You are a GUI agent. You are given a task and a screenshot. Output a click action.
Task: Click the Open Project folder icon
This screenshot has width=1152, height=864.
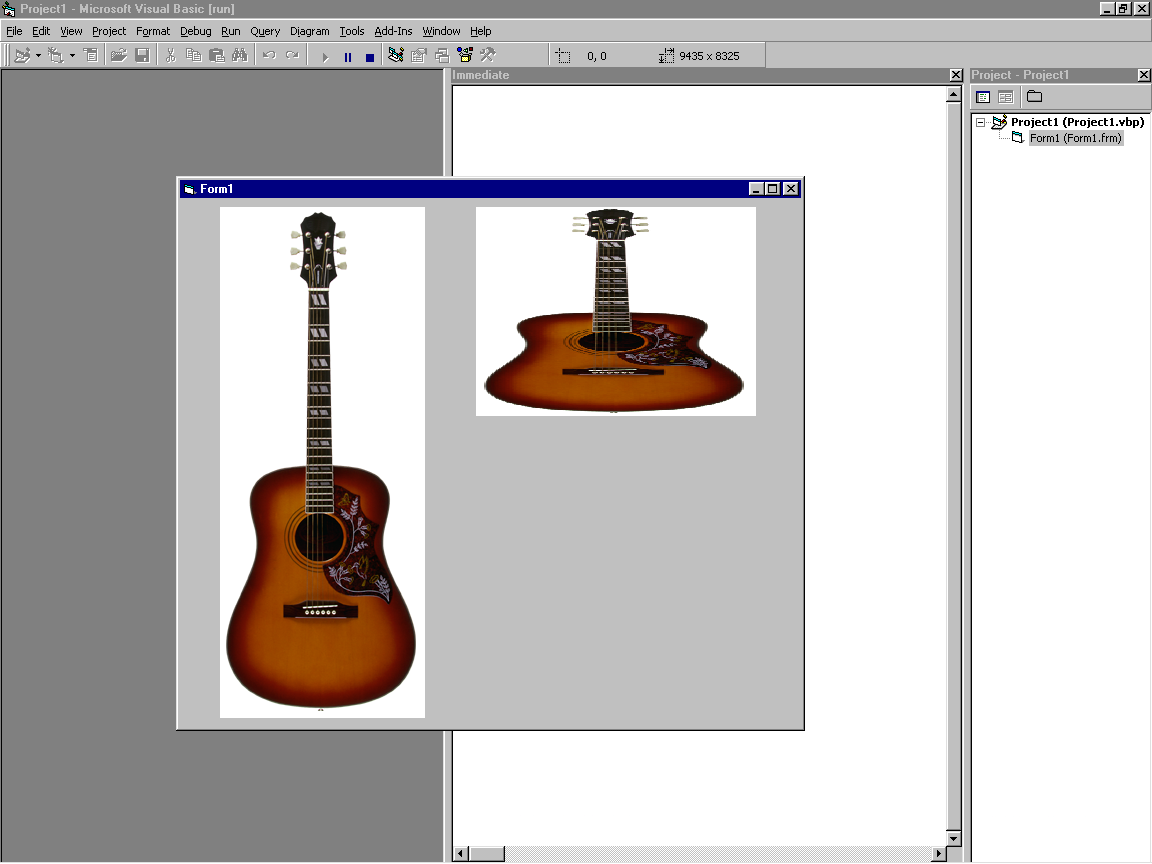click(x=118, y=55)
